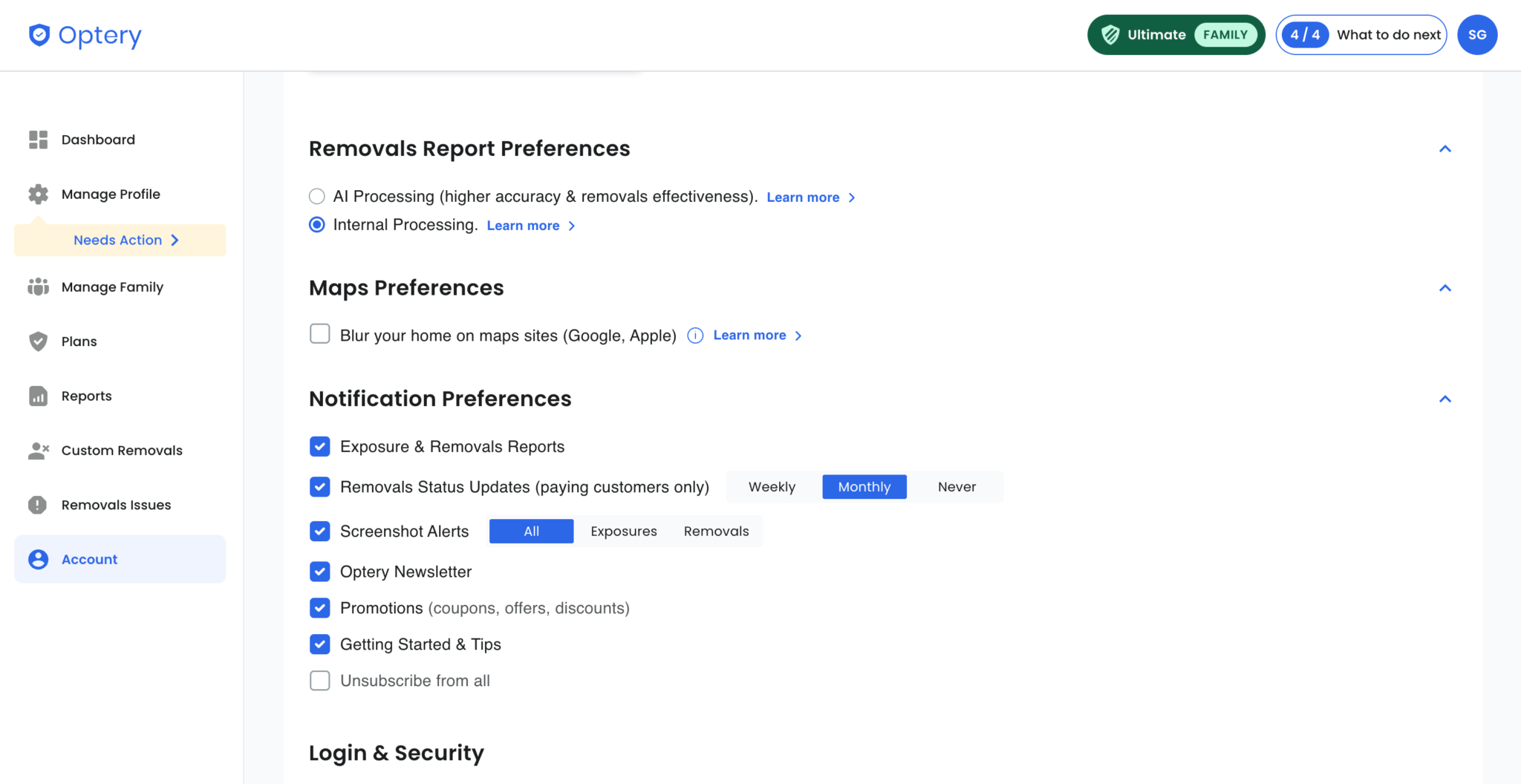Image resolution: width=1521 pixels, height=784 pixels.
Task: Collapse the Notification Preferences section
Action: point(1445,399)
